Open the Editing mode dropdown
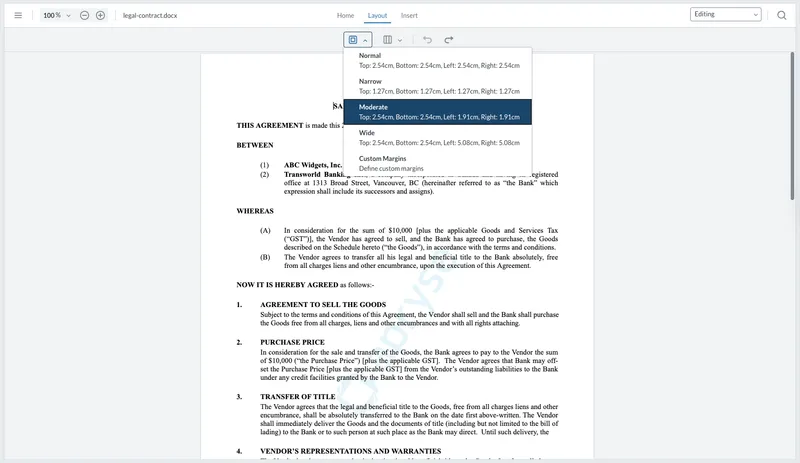 726,14
